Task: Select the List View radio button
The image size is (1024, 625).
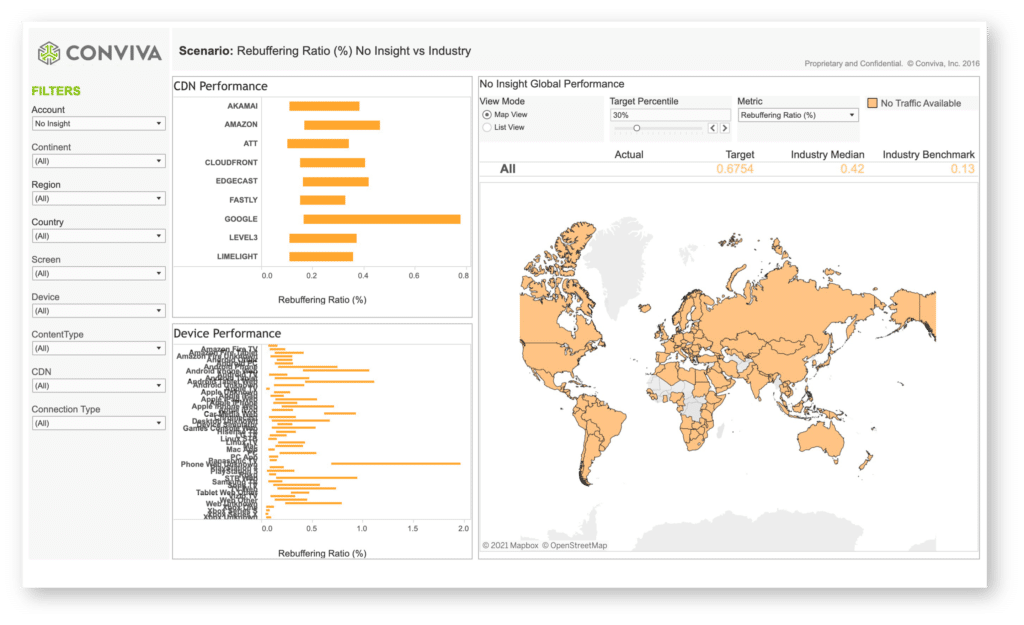Action: [x=487, y=127]
